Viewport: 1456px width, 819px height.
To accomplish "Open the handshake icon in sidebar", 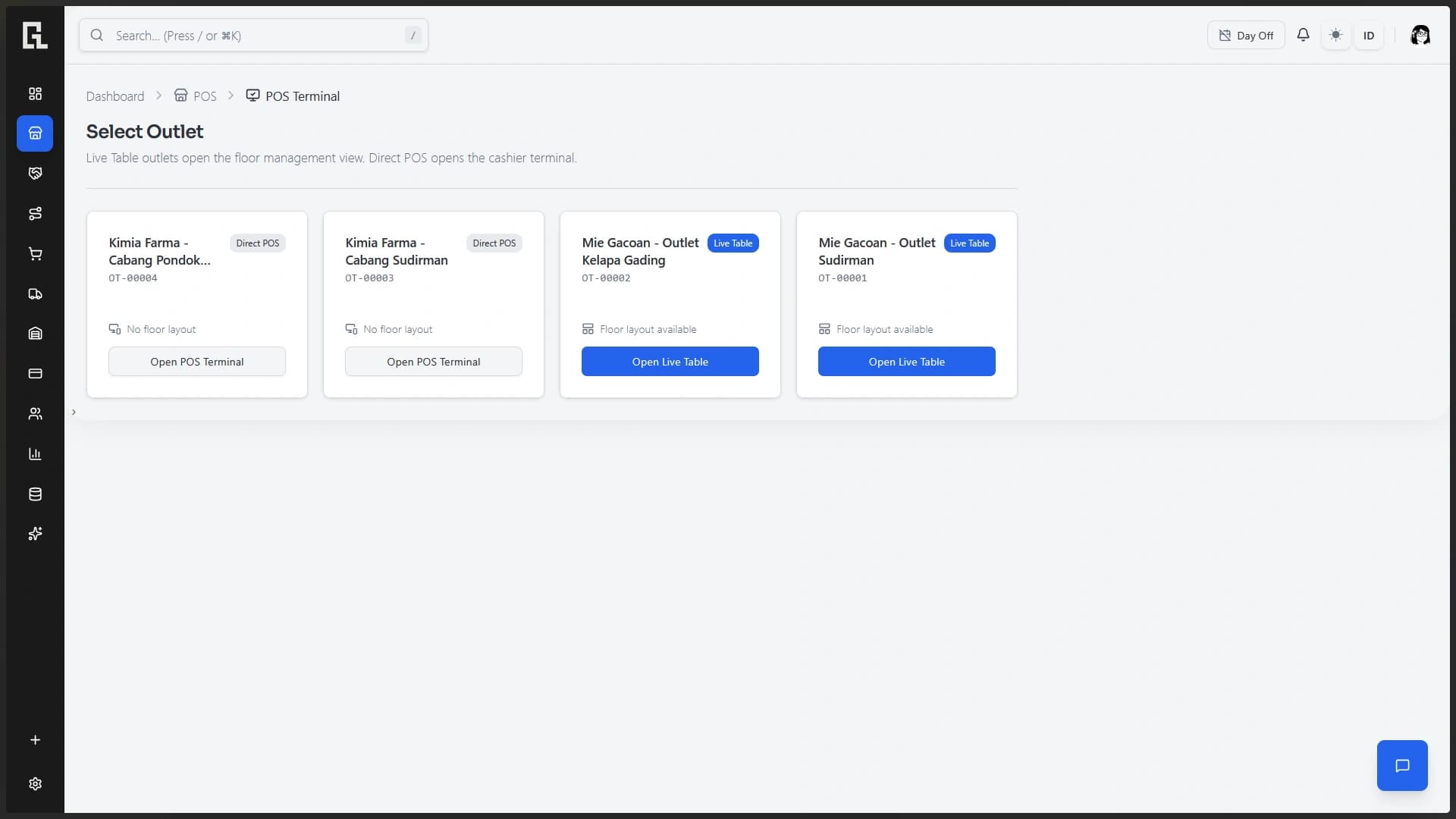I will [x=35, y=174].
